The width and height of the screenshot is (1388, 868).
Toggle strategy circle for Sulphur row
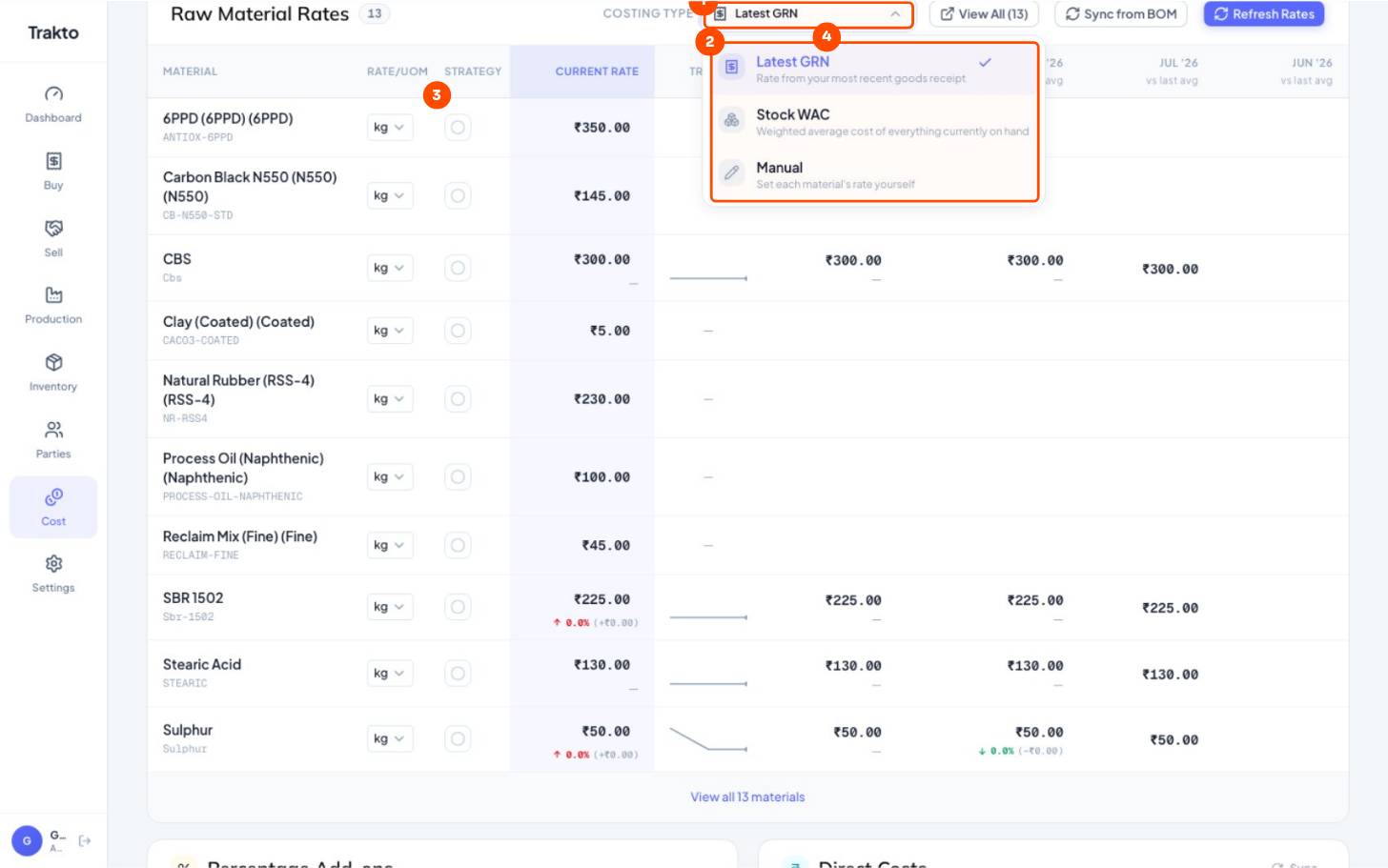pyautogui.click(x=458, y=738)
